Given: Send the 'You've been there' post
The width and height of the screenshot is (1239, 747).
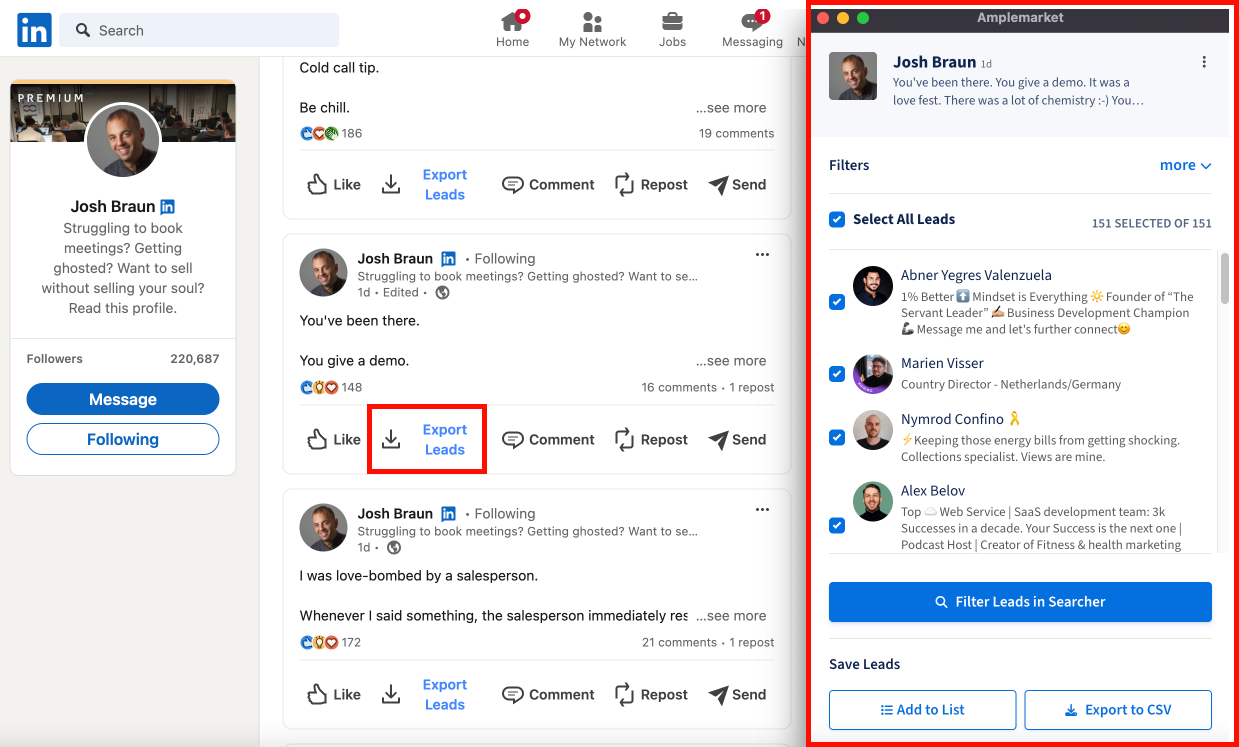Looking at the screenshot, I should point(737,439).
